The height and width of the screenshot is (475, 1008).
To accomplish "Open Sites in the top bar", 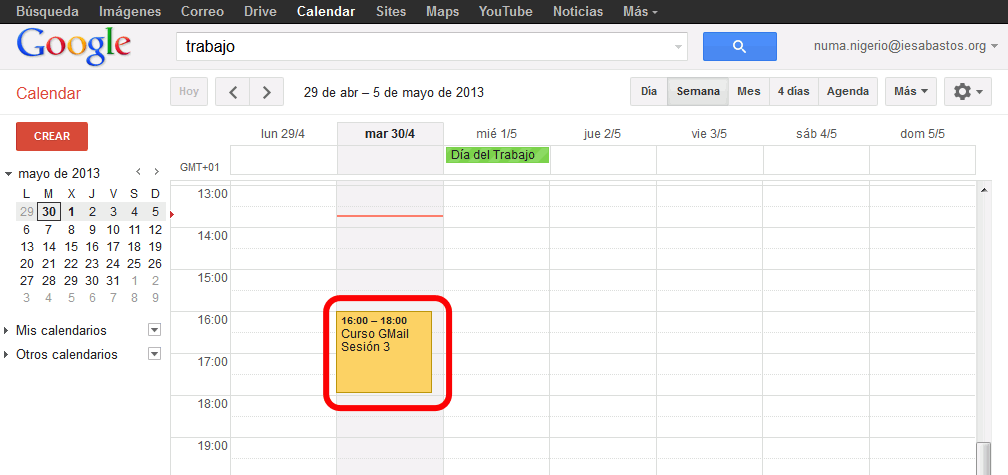I will 391,12.
